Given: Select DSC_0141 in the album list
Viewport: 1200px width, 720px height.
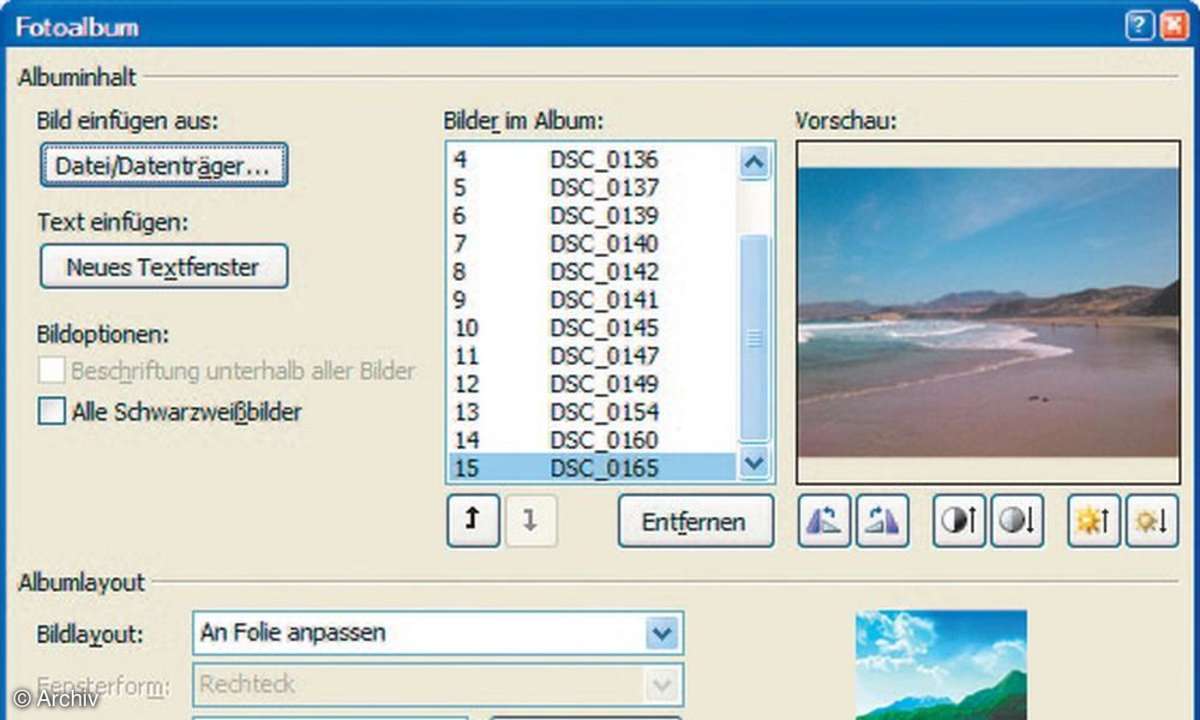Looking at the screenshot, I should (593, 299).
